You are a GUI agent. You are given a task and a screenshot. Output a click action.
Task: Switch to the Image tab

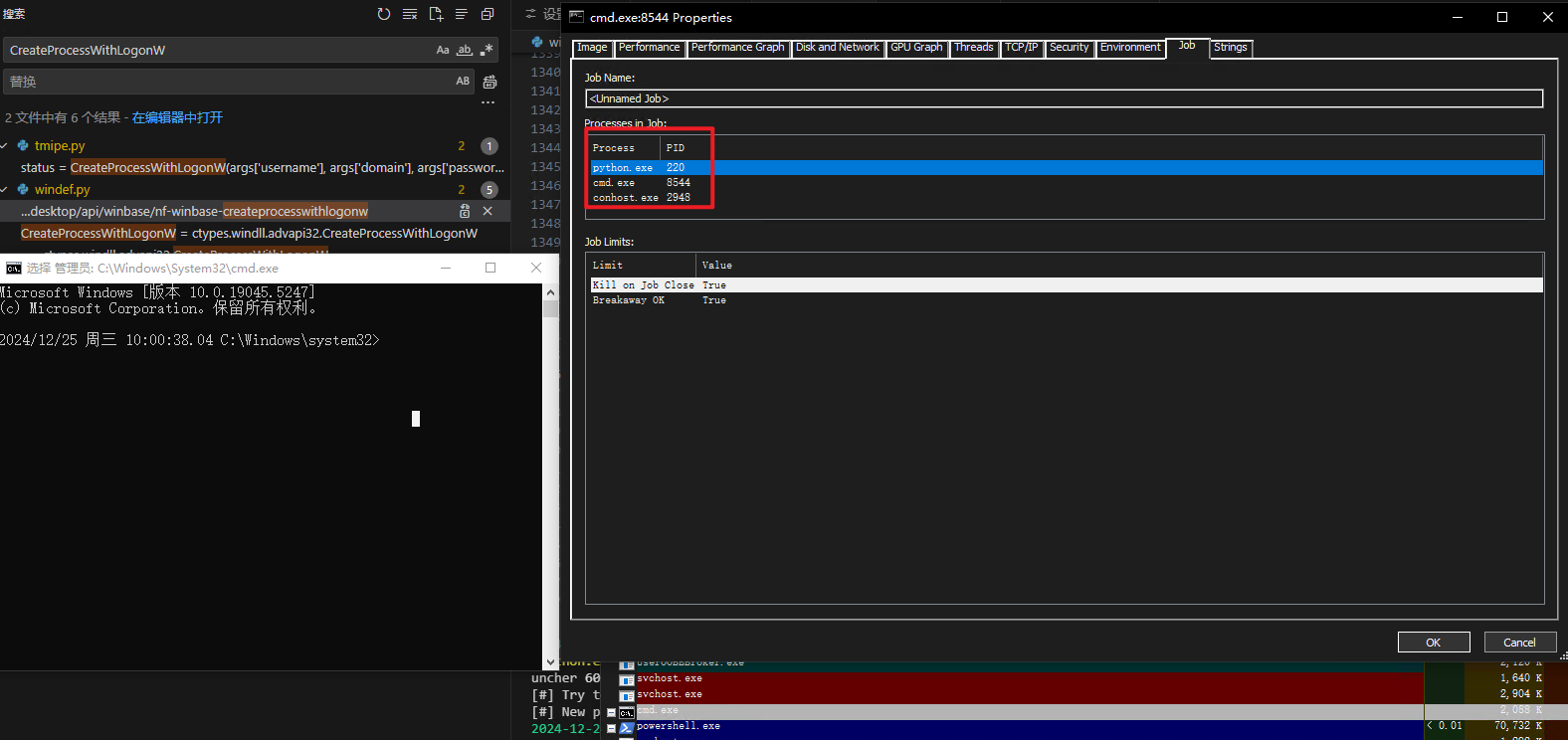[592, 48]
